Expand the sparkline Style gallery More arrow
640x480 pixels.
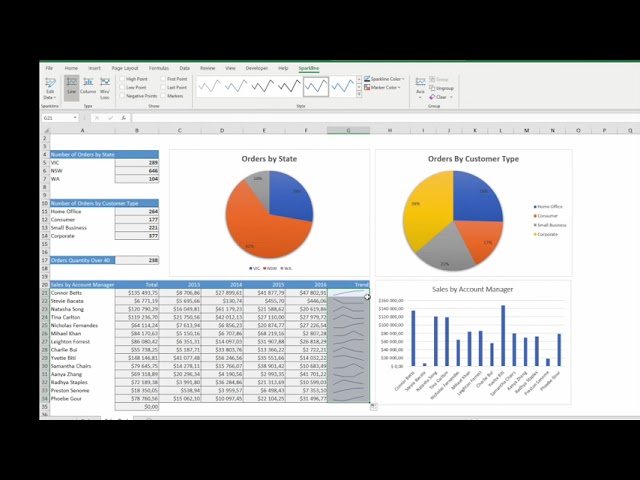pyautogui.click(x=359, y=94)
